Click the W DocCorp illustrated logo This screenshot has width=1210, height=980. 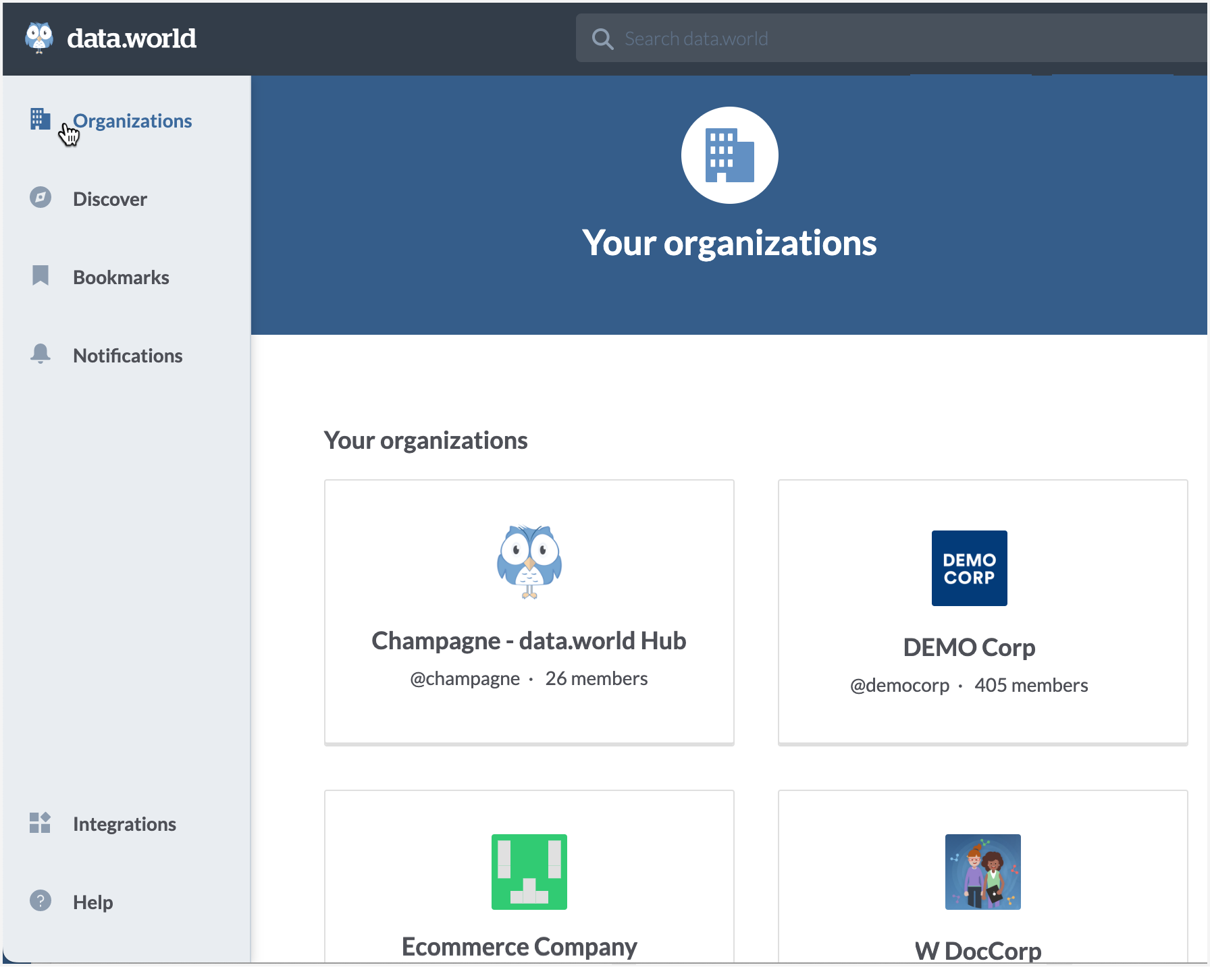coord(983,872)
